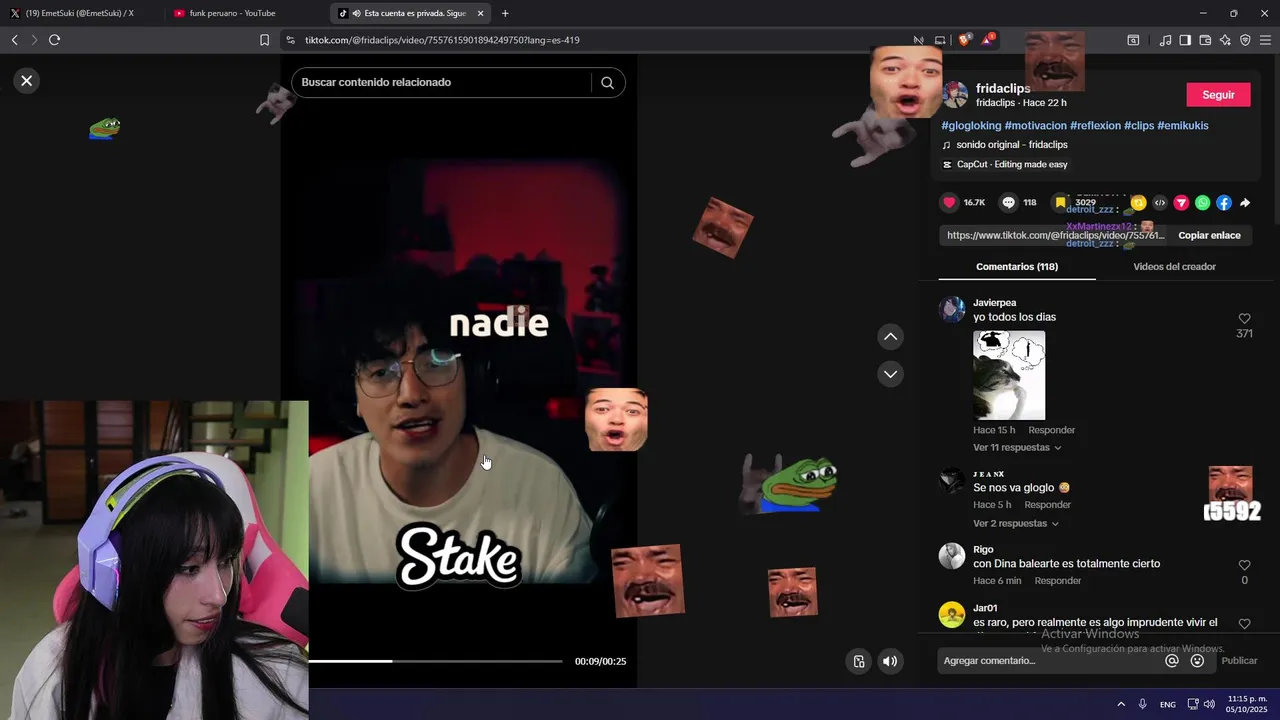Viewport: 1280px width, 720px height.
Task: Open the fridaclips profile name
Action: pos(1003,89)
